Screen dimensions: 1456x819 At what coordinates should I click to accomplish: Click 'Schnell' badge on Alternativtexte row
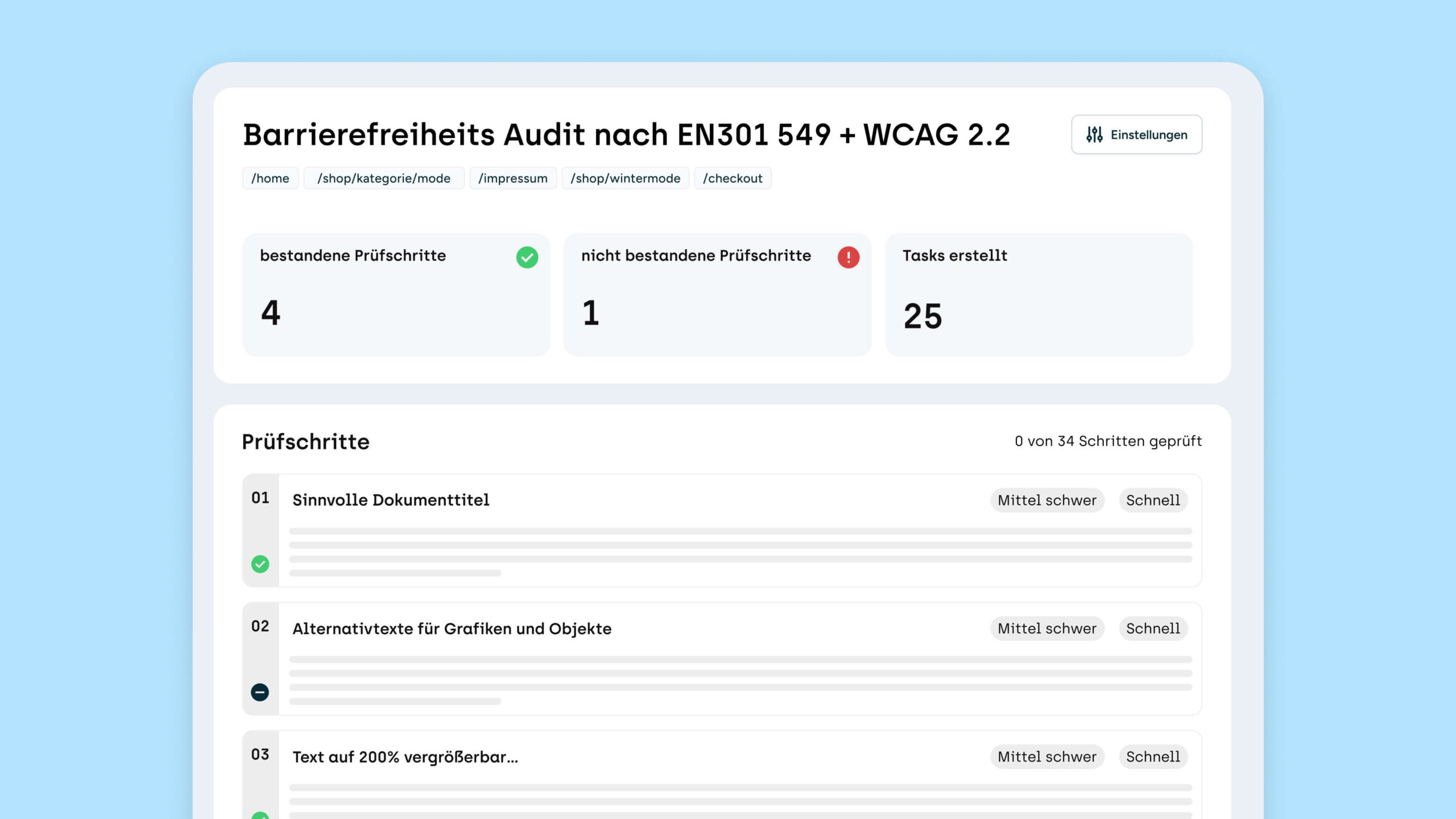click(1153, 628)
